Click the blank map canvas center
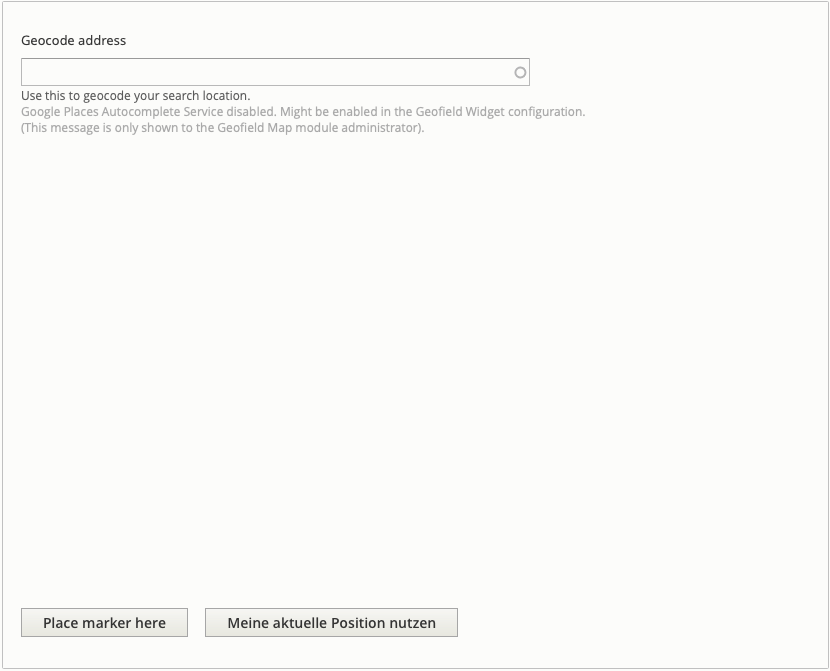This screenshot has height=671, width=830. [415, 370]
